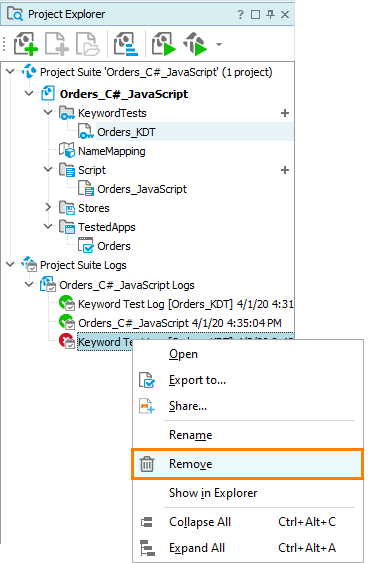Click the Orders_KDT keyword test file icon
The height and width of the screenshot is (563, 368).
point(86,131)
